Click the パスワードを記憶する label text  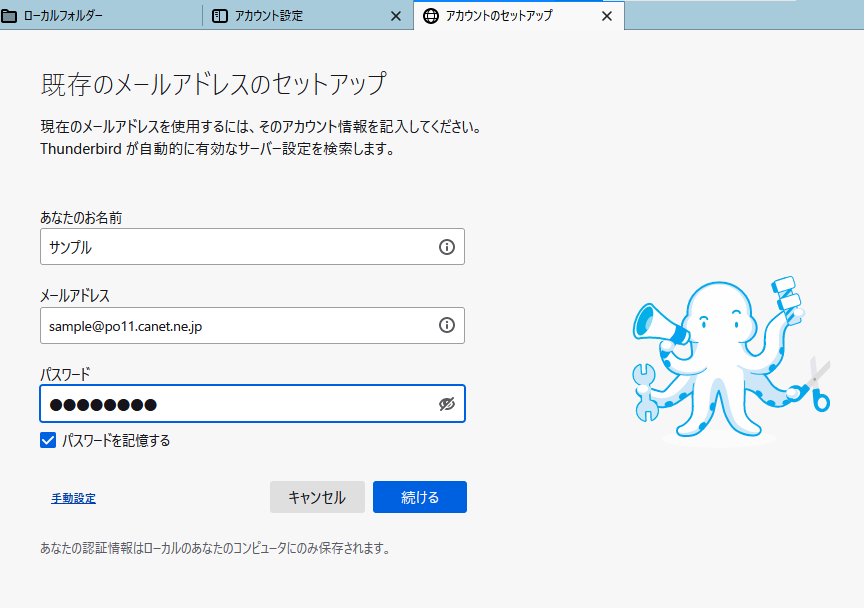coord(116,440)
